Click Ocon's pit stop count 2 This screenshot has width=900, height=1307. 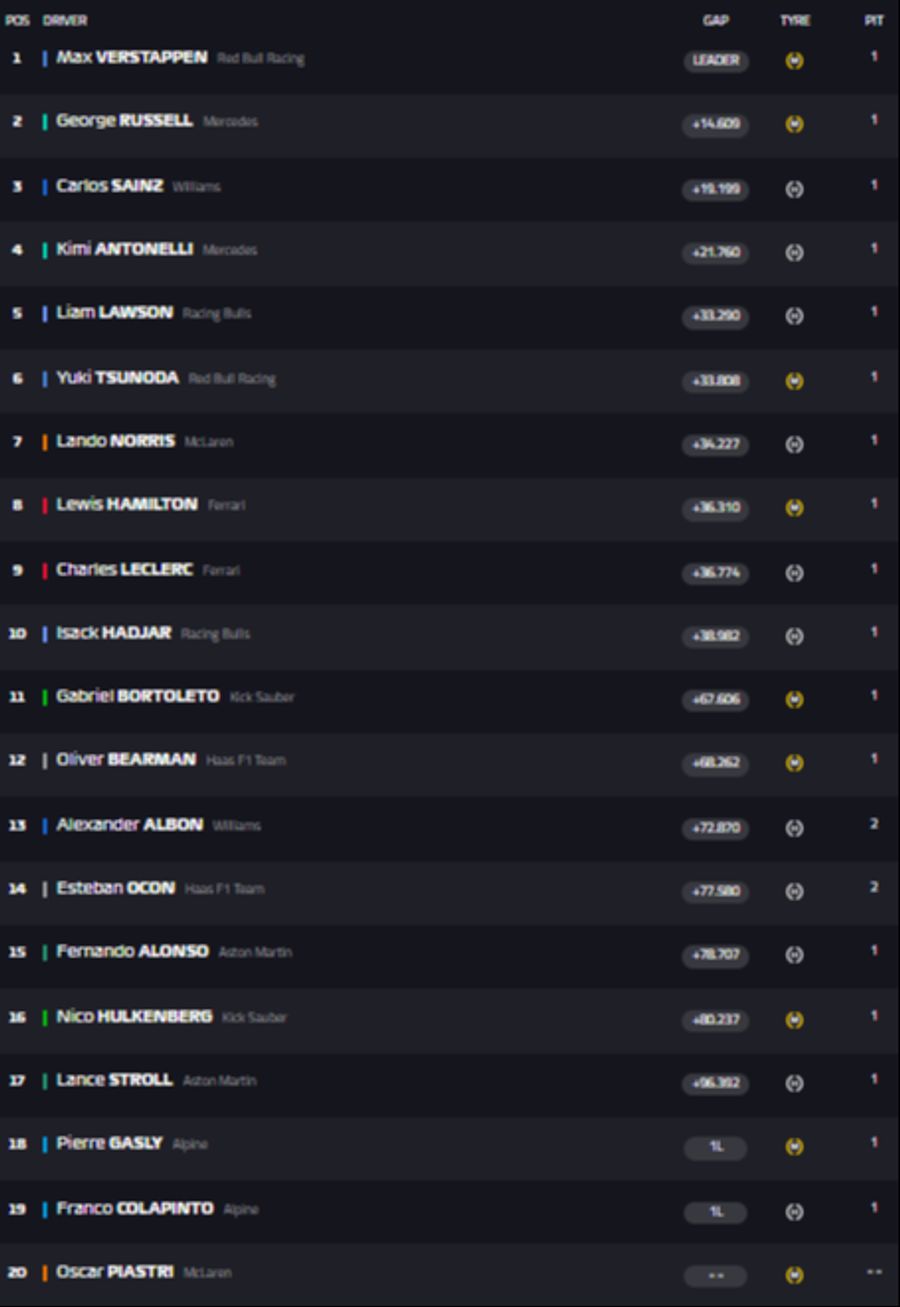tap(874, 888)
